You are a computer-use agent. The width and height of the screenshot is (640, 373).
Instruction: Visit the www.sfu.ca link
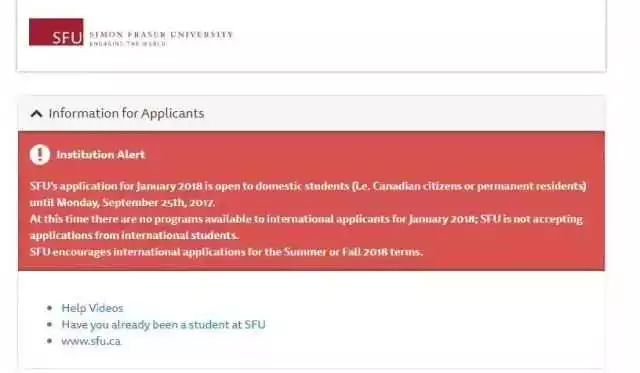[x=91, y=341]
